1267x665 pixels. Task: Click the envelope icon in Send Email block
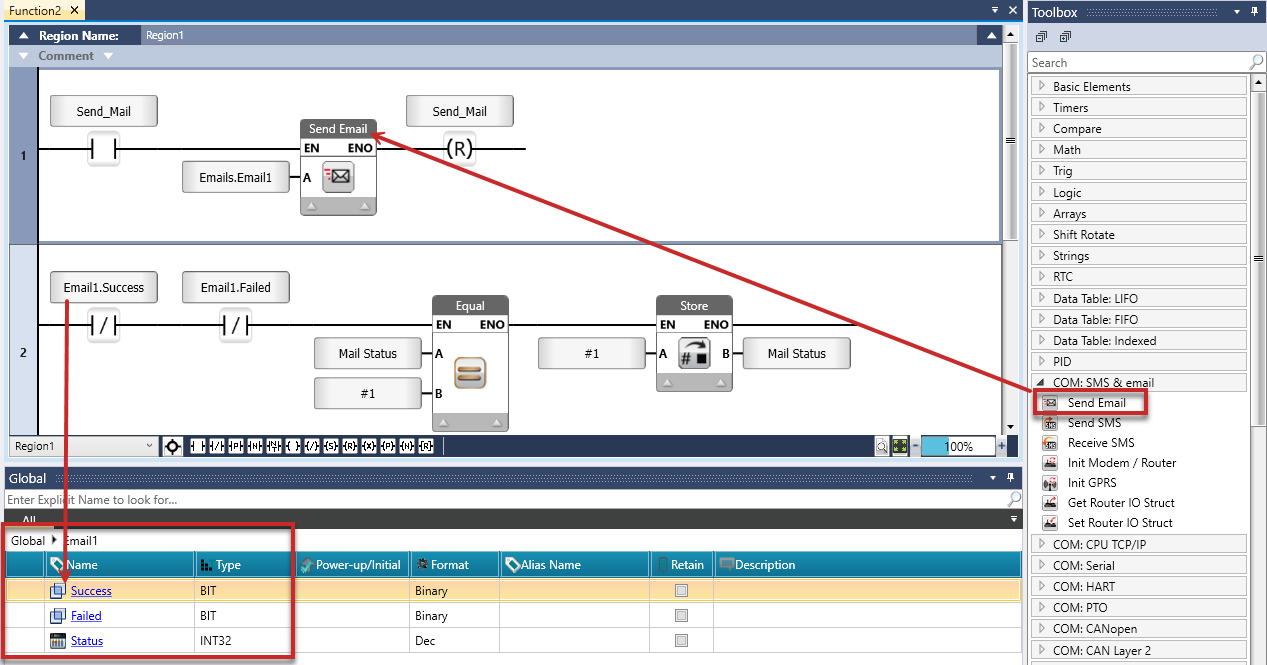click(339, 178)
